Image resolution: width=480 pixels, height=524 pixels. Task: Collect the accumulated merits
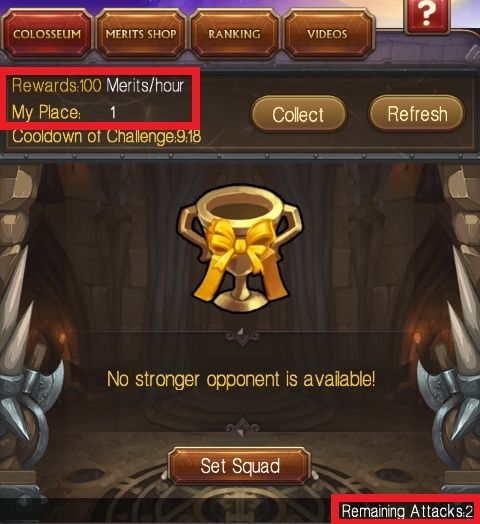click(x=298, y=114)
